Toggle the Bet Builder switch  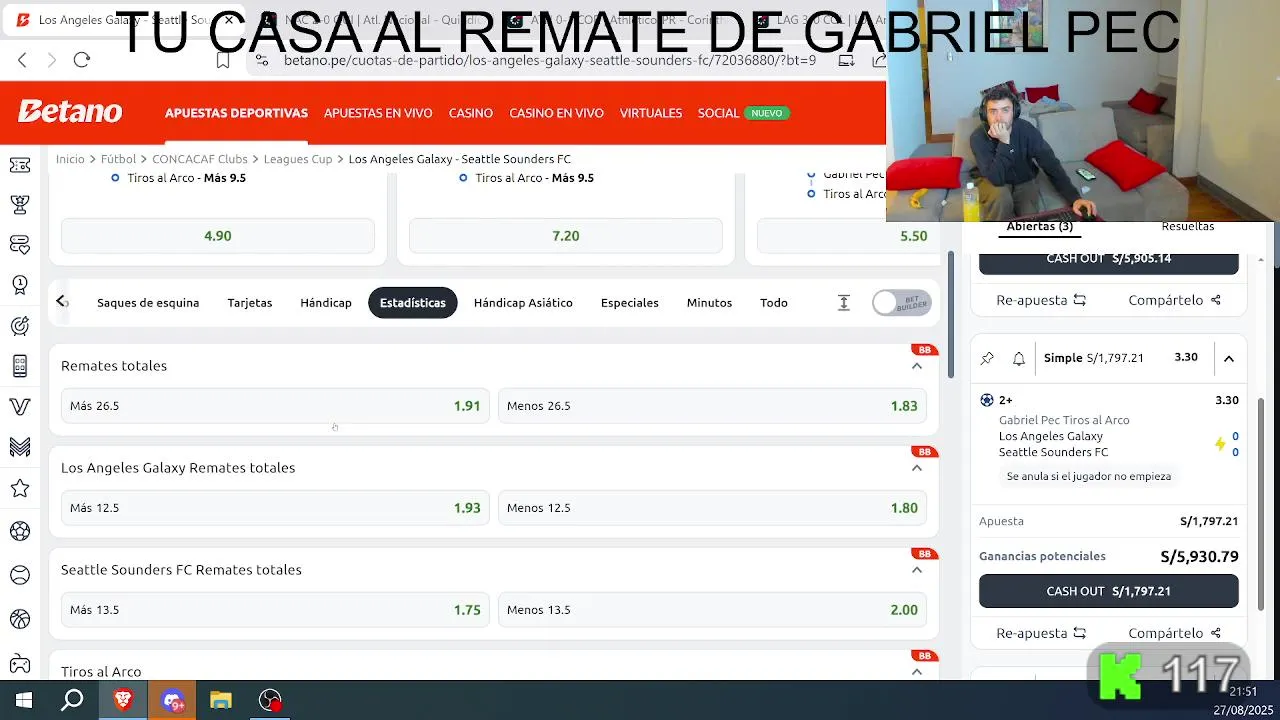pyautogui.click(x=901, y=303)
